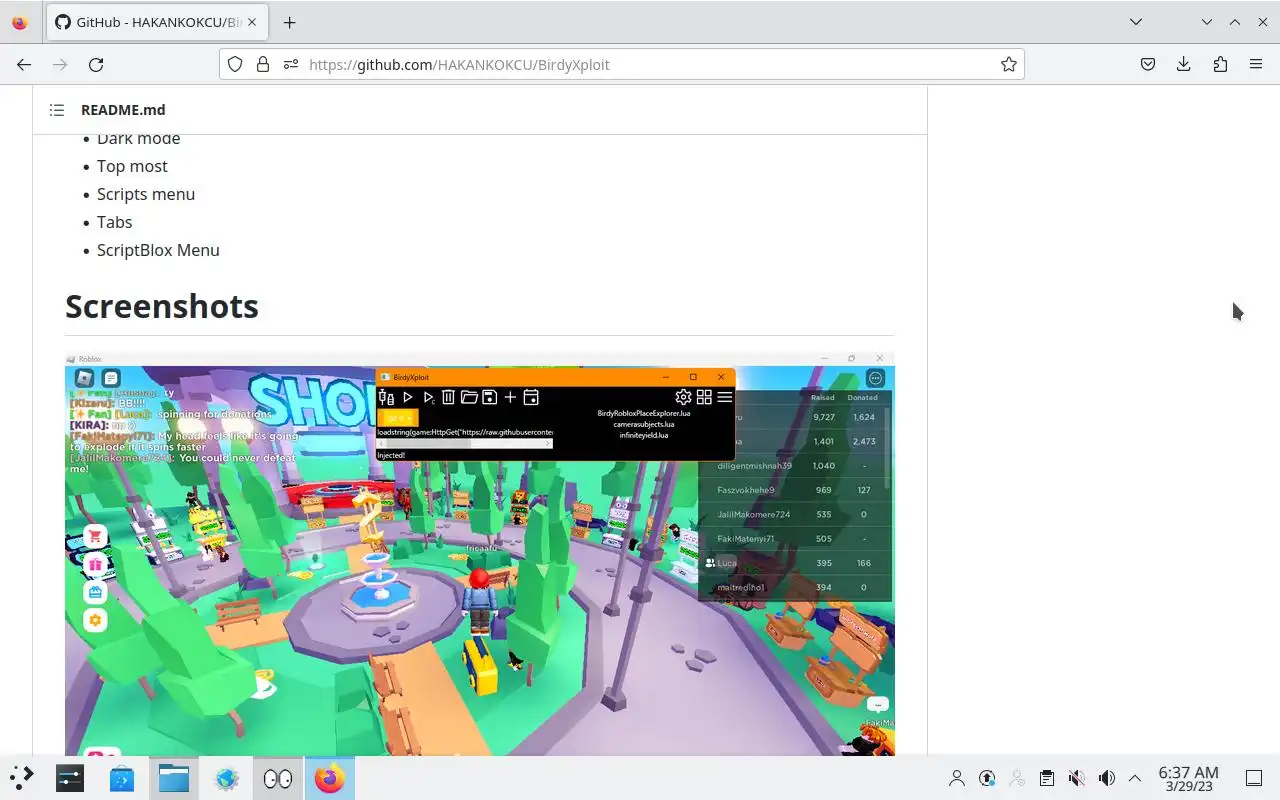Open a new browser tab
Screen dimensions: 1280x800
click(289, 22)
